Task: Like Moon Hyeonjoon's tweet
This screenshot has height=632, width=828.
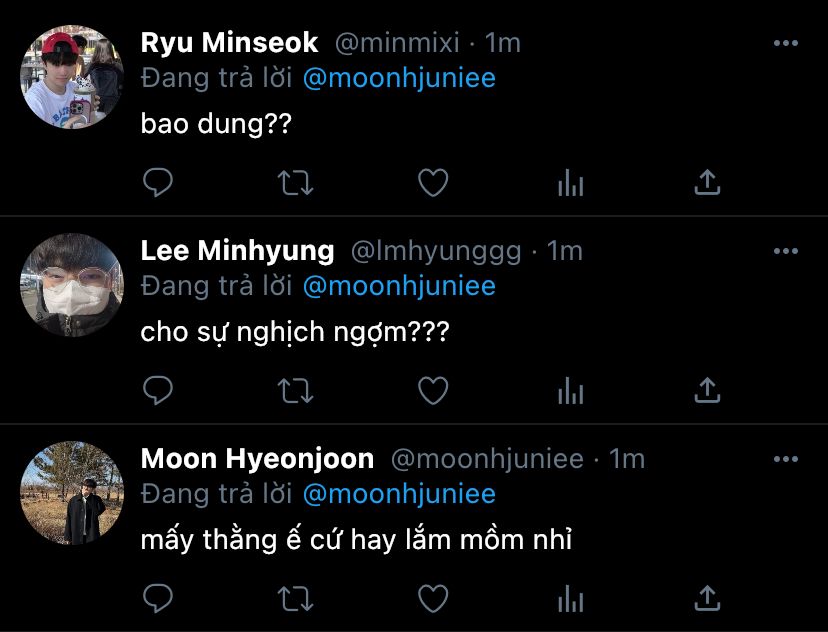Action: click(x=432, y=598)
